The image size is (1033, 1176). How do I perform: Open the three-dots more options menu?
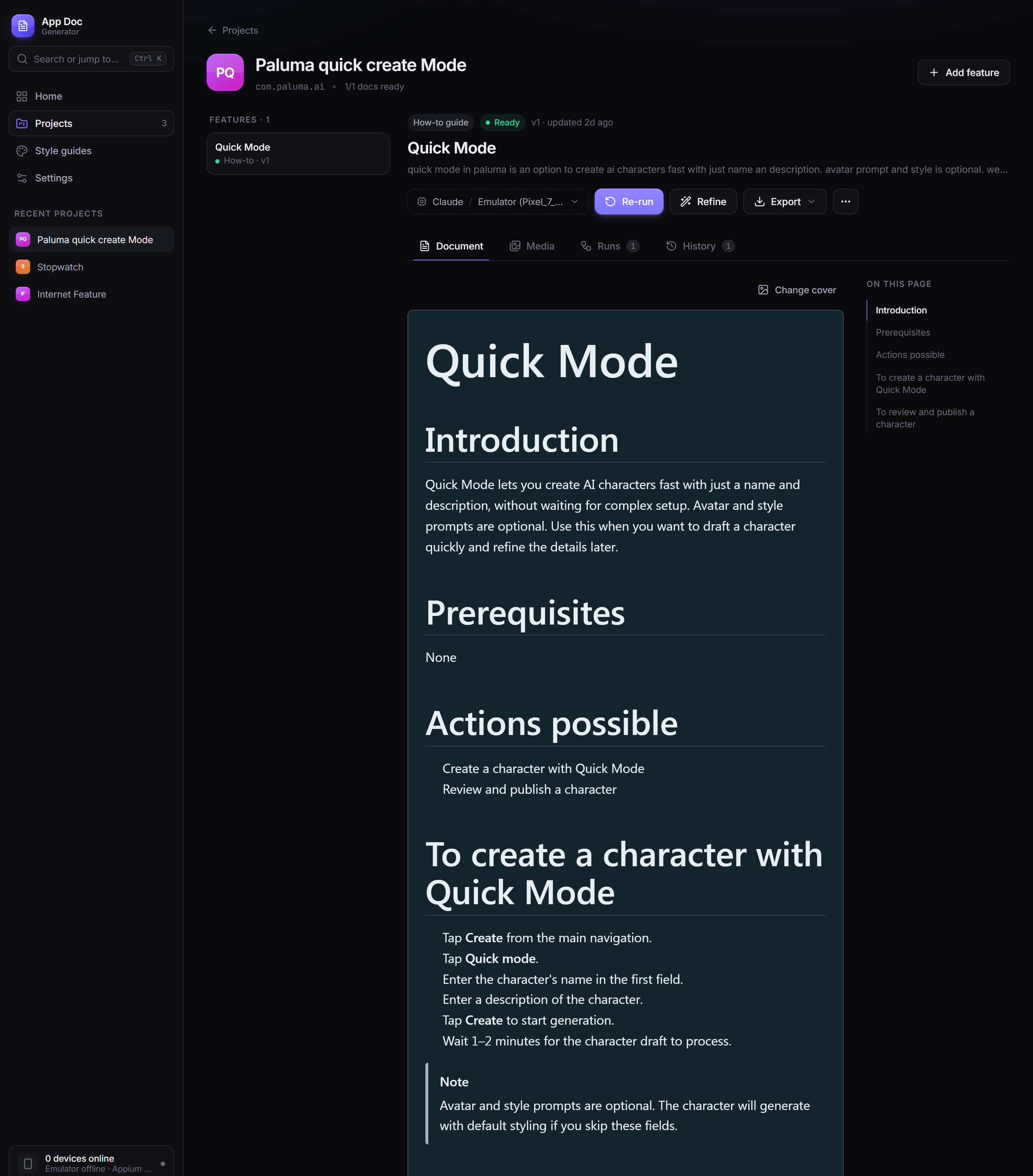[x=845, y=201]
